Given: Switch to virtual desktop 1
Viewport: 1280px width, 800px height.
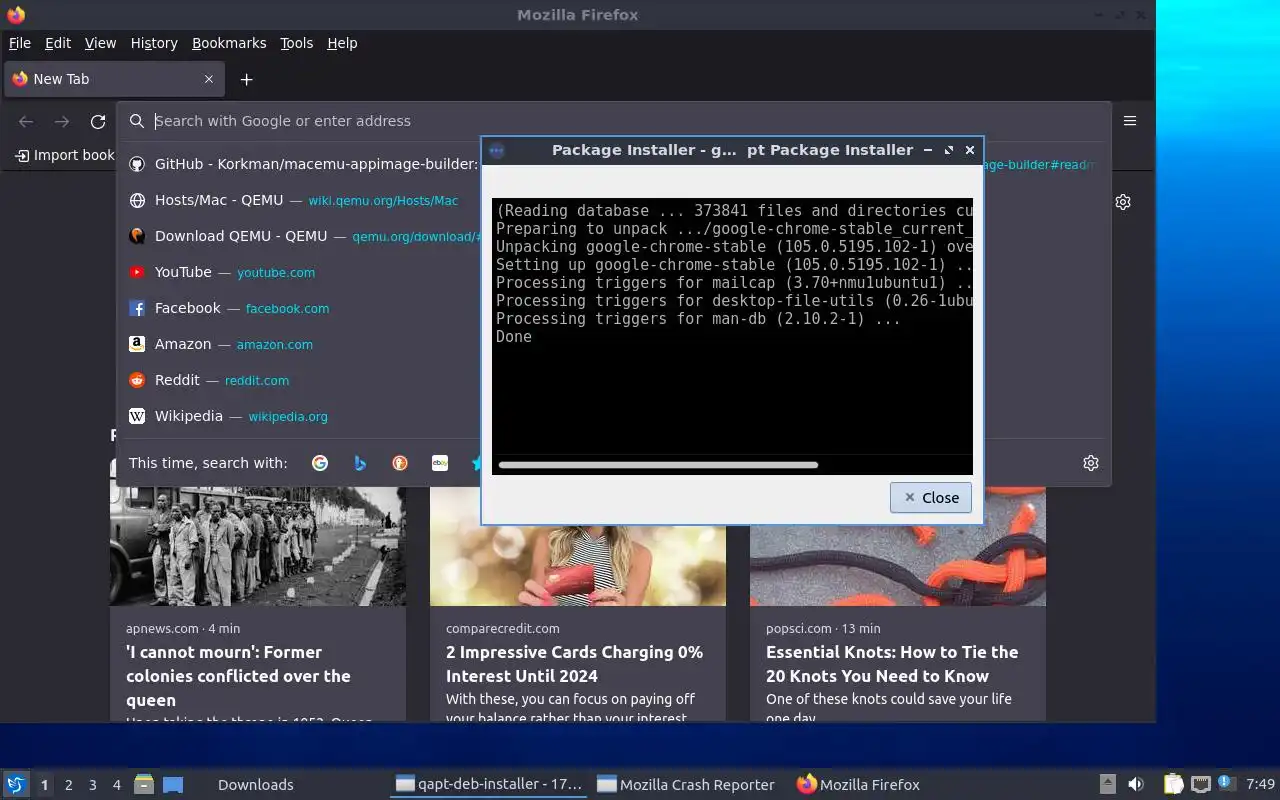Looking at the screenshot, I should tap(45, 785).
